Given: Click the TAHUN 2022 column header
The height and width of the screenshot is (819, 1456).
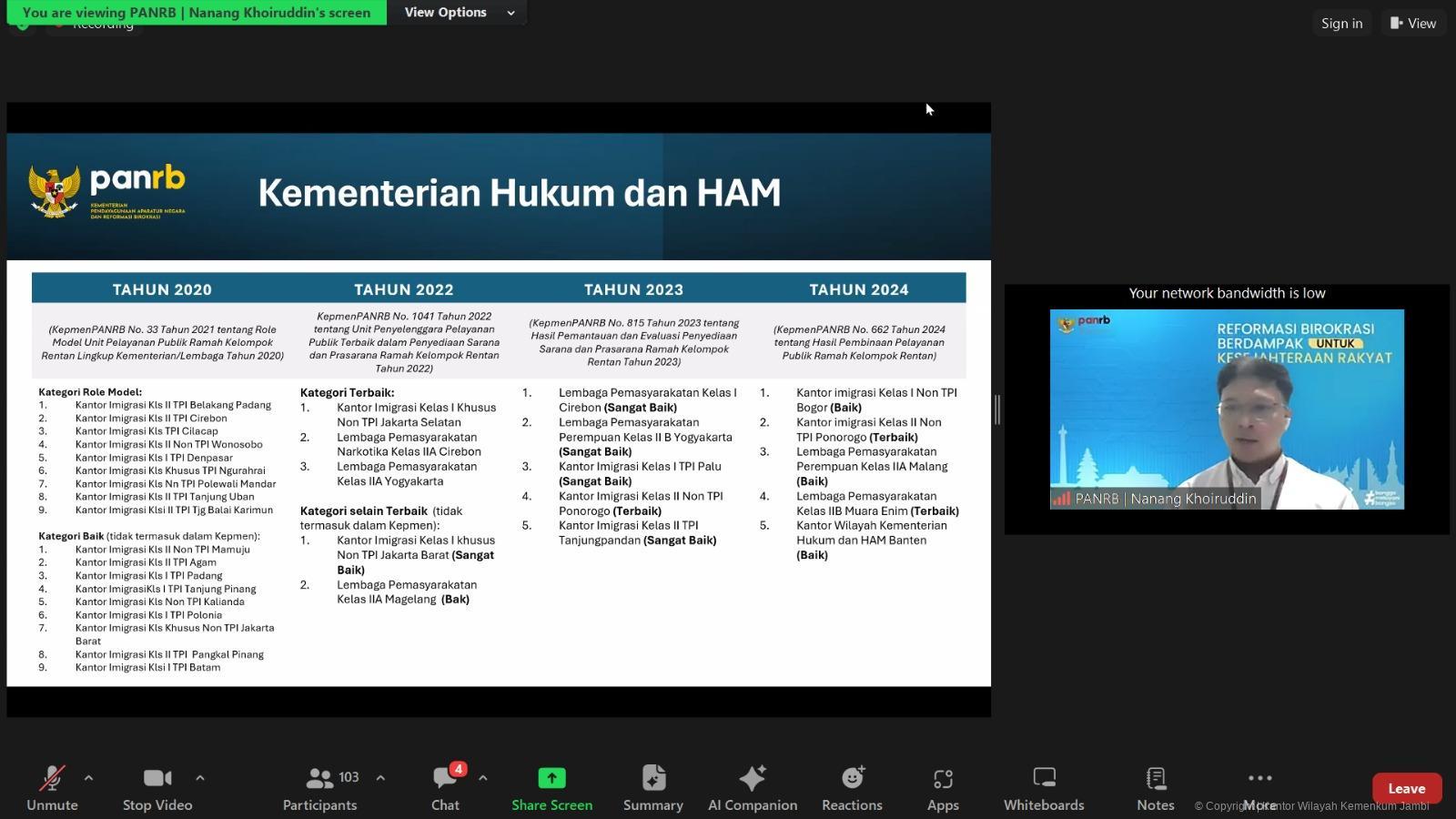Looking at the screenshot, I should [x=403, y=289].
